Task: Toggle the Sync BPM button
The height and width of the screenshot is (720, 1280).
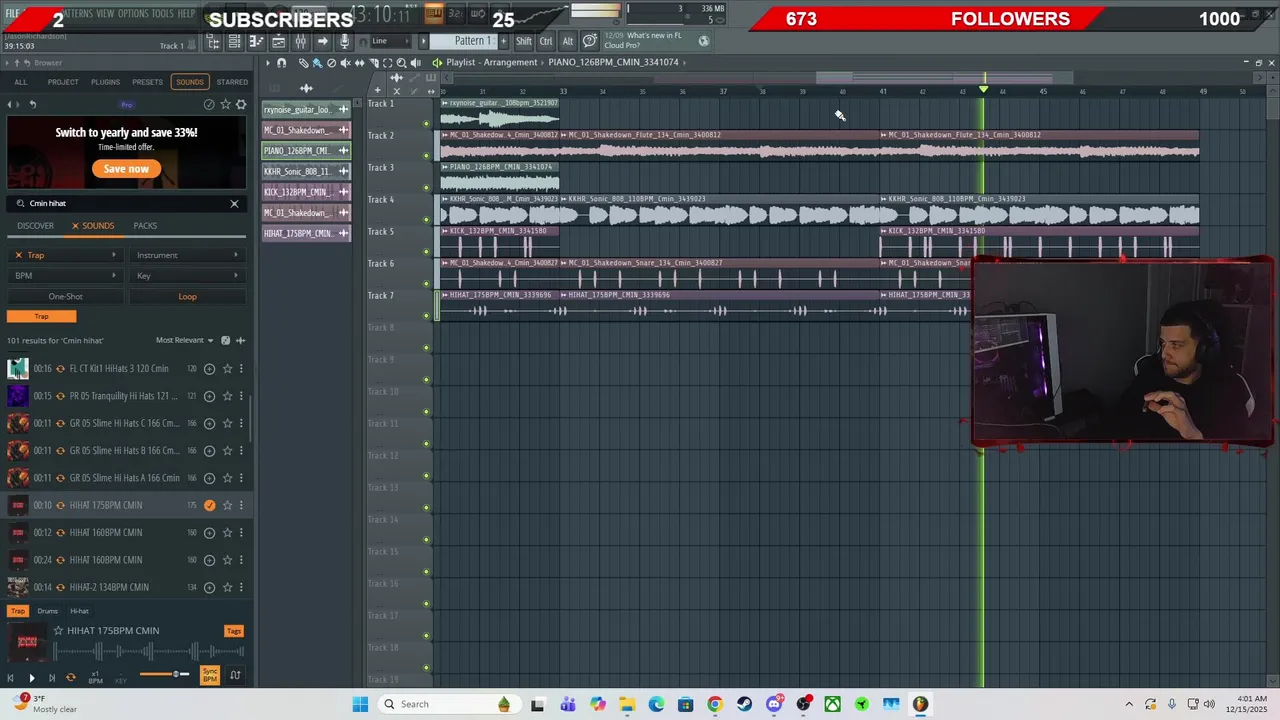Action: (210, 676)
